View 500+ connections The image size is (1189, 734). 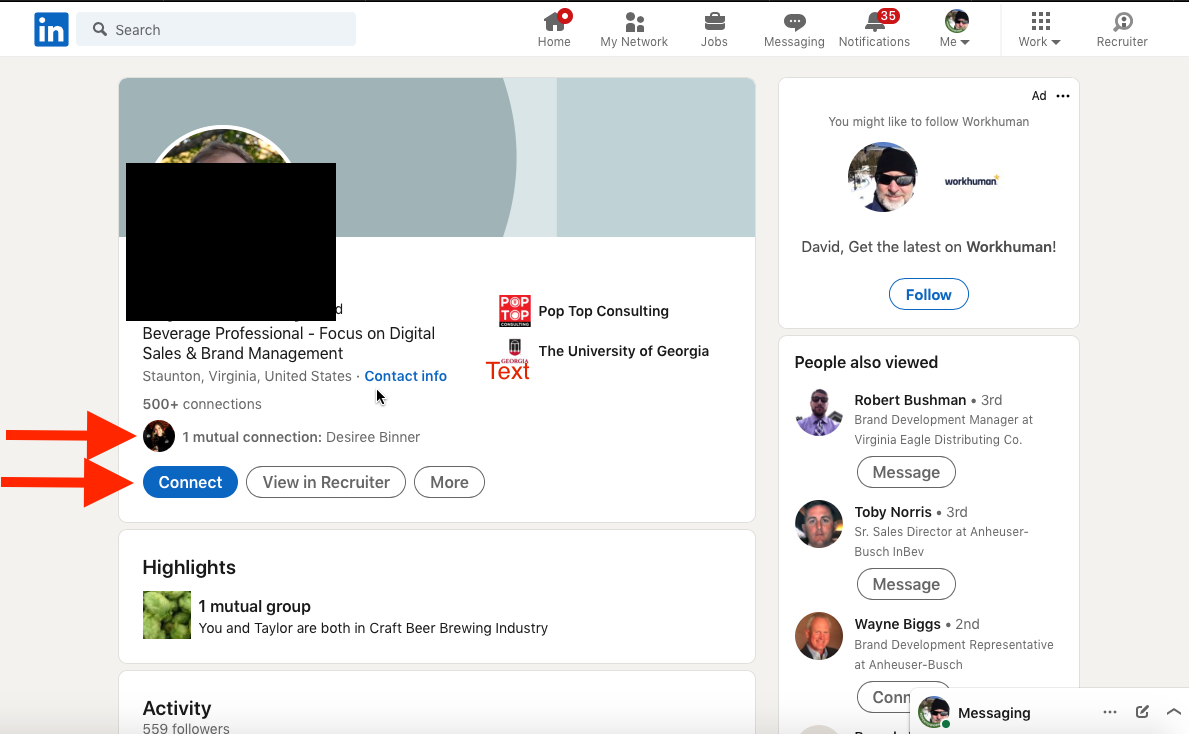coord(202,404)
